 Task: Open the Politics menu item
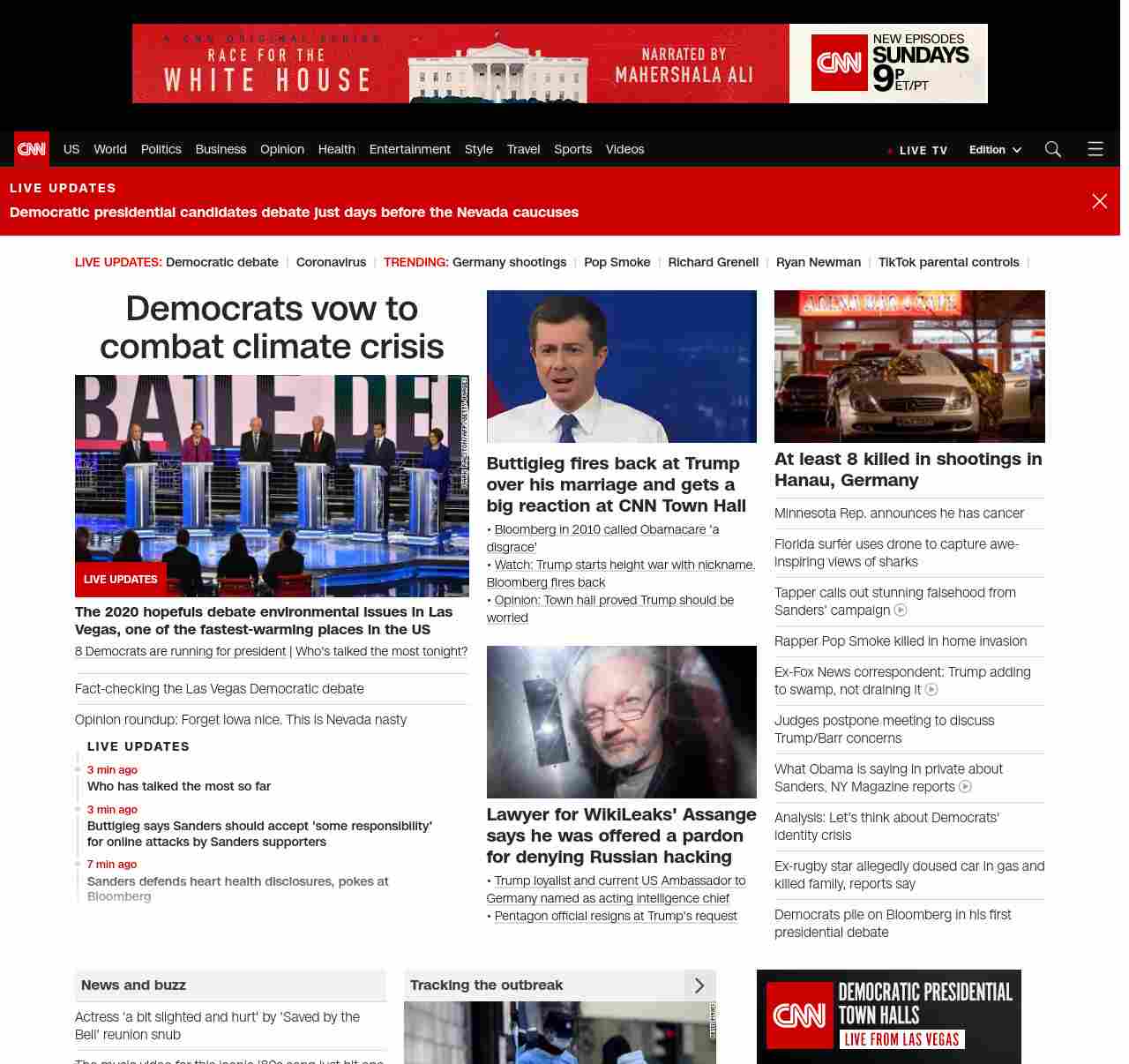[161, 149]
